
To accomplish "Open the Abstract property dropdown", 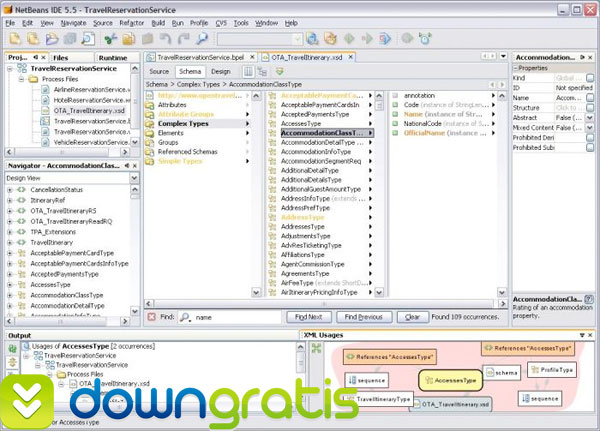I will 592,116.
